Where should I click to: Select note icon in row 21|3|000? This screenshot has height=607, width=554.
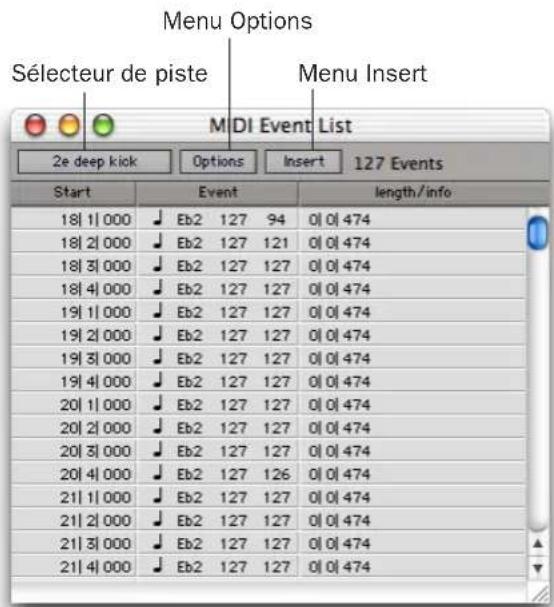157,543
